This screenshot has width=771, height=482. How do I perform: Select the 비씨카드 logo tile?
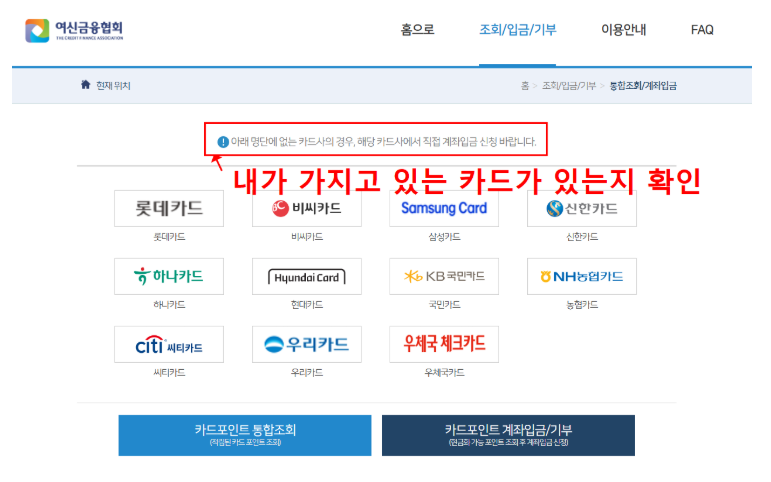point(307,209)
